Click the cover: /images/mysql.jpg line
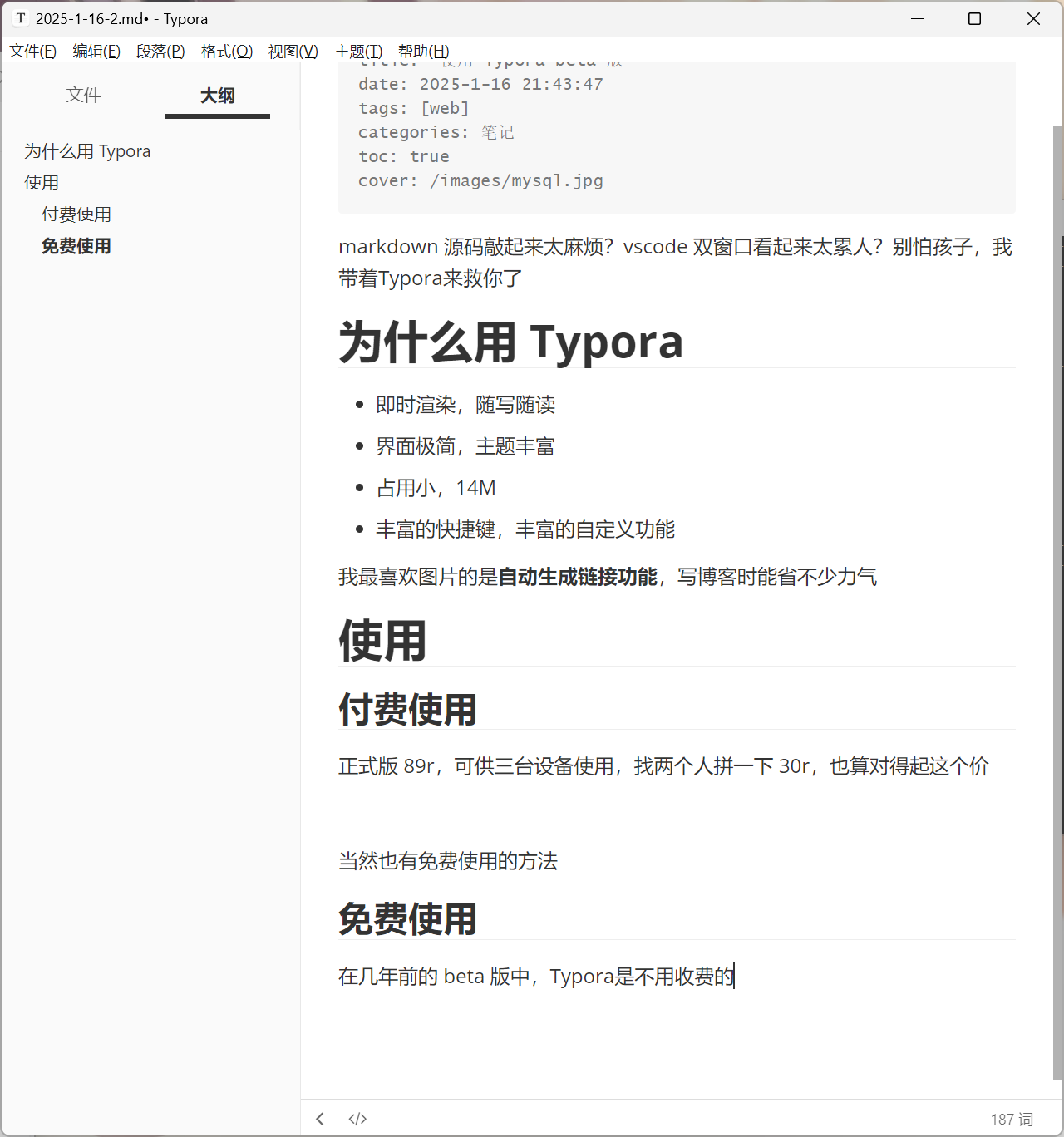 click(x=480, y=180)
